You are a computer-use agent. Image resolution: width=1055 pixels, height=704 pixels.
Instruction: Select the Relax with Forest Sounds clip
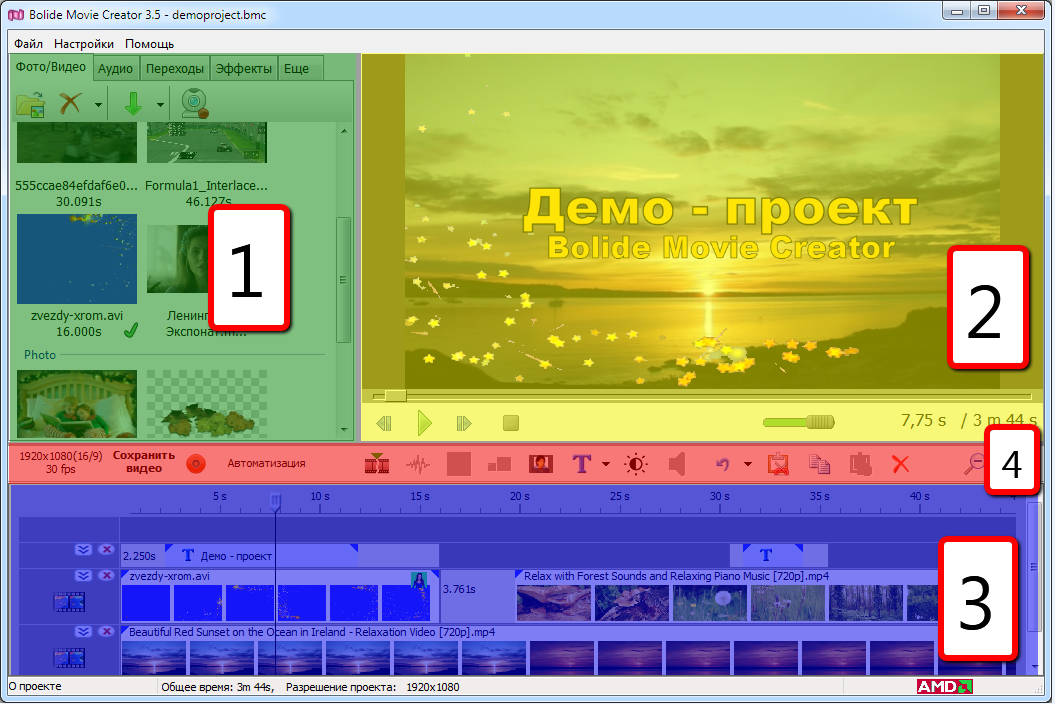(727, 596)
